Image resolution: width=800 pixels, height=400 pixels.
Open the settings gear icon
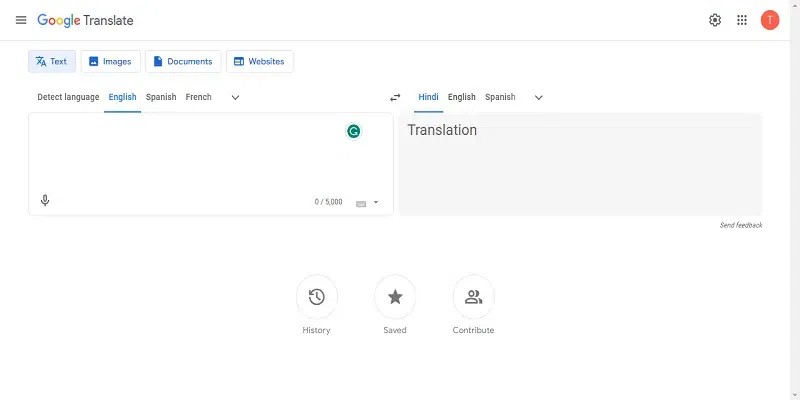715,20
